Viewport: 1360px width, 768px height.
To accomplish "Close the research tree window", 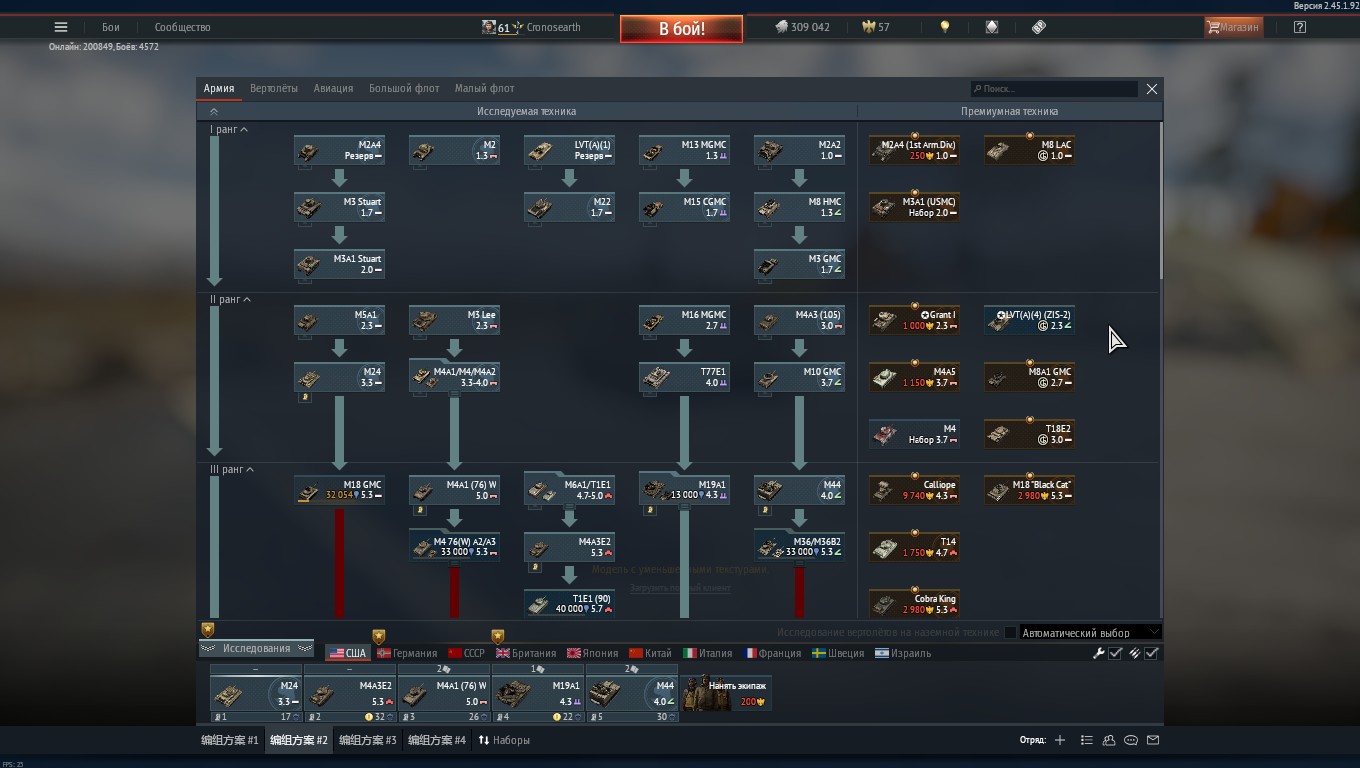I will click(x=1152, y=89).
